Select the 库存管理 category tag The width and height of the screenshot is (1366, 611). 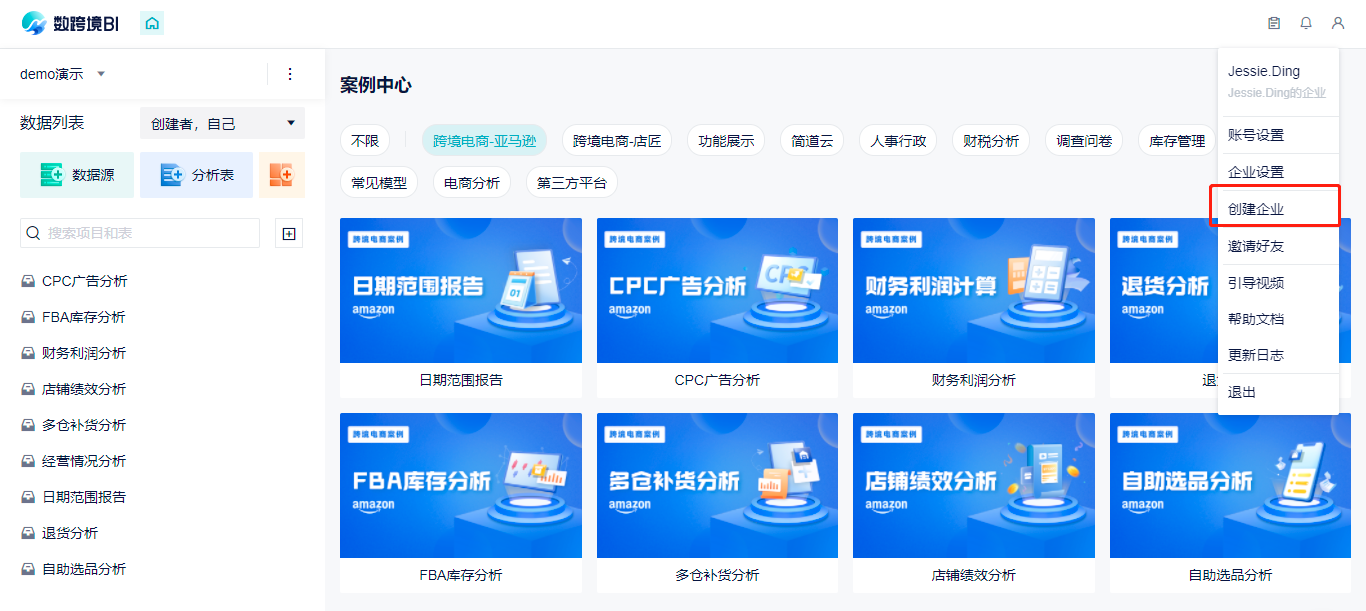[1177, 141]
